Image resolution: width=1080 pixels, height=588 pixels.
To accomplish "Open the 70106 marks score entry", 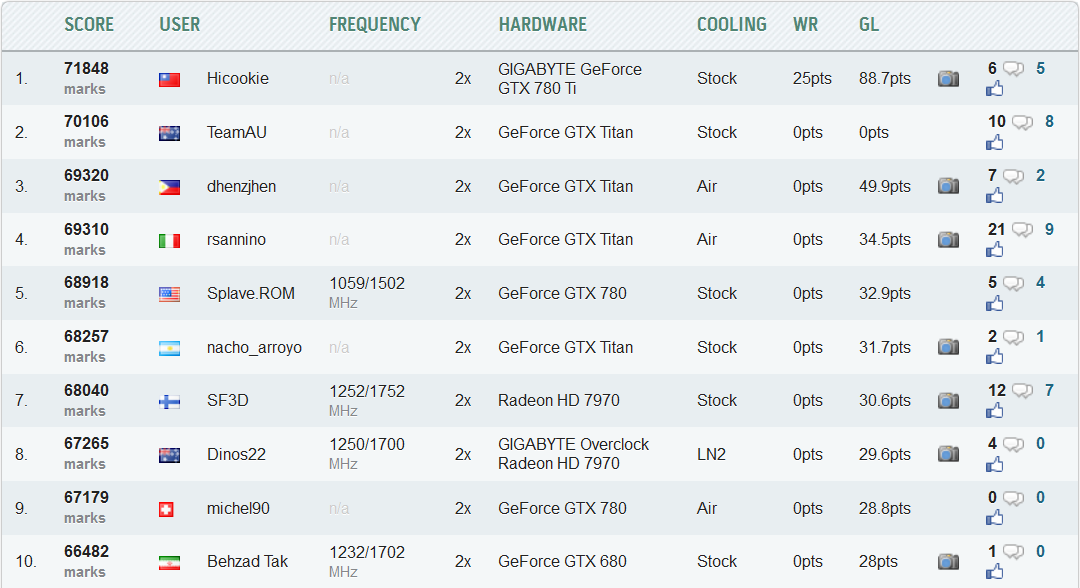I will (x=86, y=132).
